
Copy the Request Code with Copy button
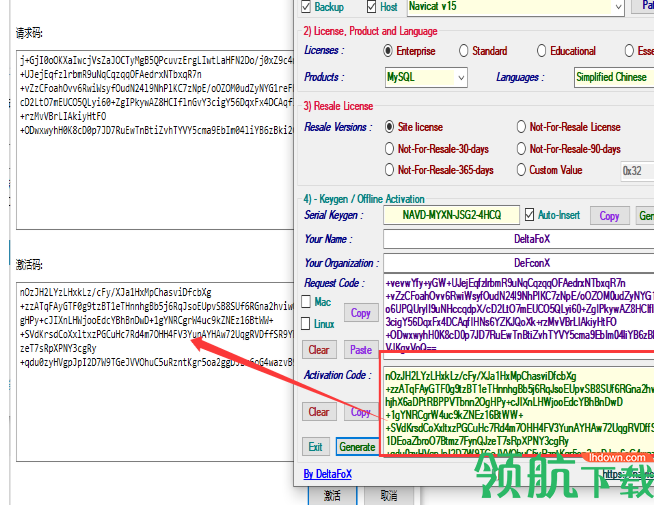(x=361, y=313)
